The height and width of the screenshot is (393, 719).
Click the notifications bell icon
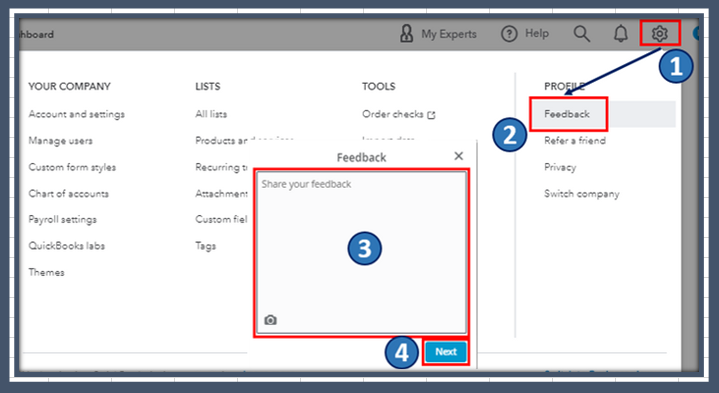620,33
